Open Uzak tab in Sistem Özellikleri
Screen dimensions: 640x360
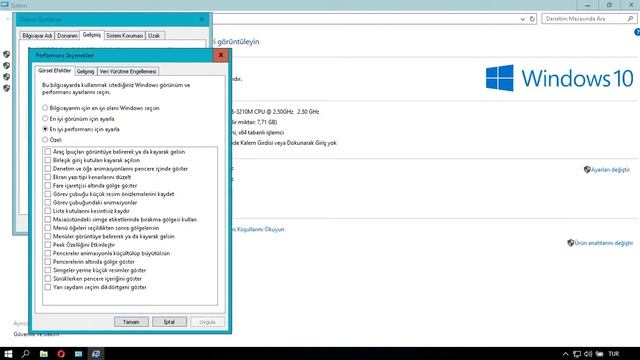click(154, 36)
